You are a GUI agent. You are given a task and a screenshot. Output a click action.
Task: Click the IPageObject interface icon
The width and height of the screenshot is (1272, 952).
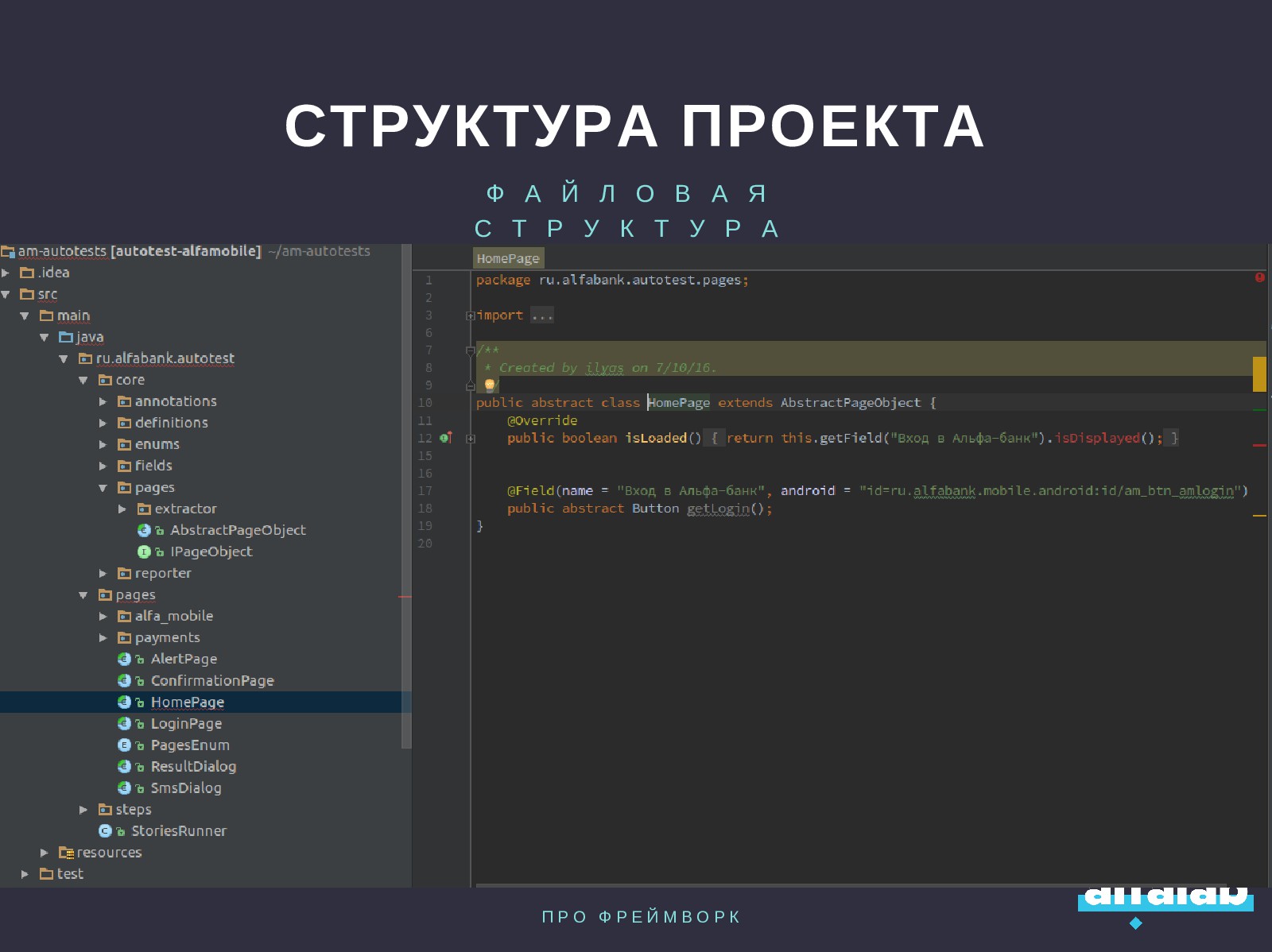click(144, 551)
